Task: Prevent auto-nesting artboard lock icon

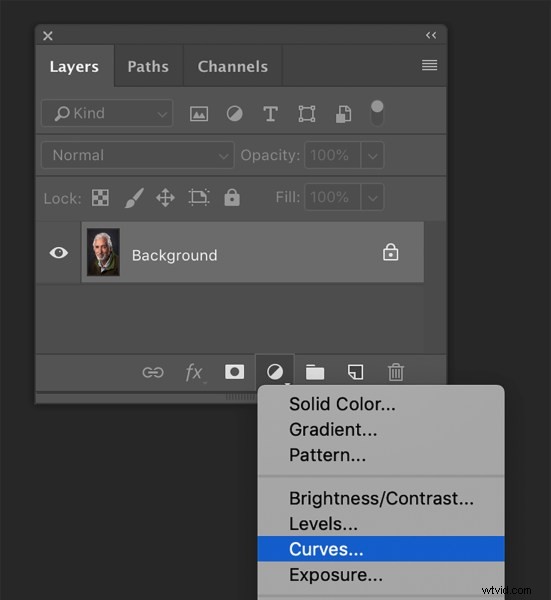Action: [x=199, y=197]
